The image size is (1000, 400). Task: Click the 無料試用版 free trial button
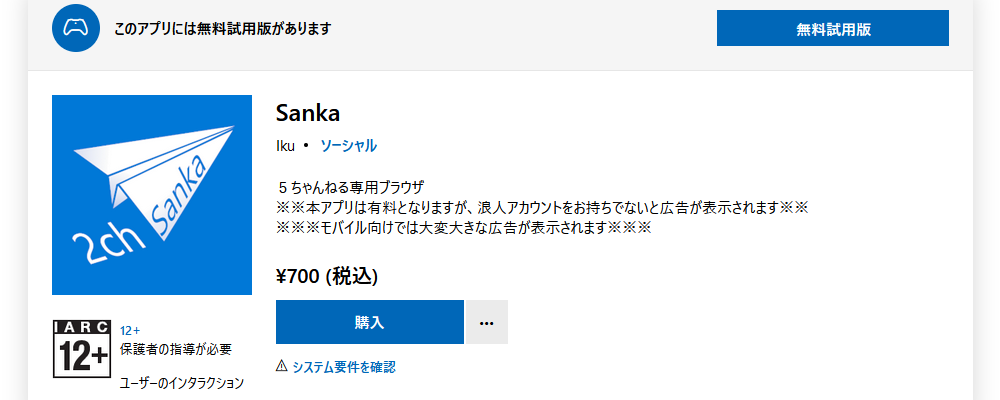[x=832, y=28]
